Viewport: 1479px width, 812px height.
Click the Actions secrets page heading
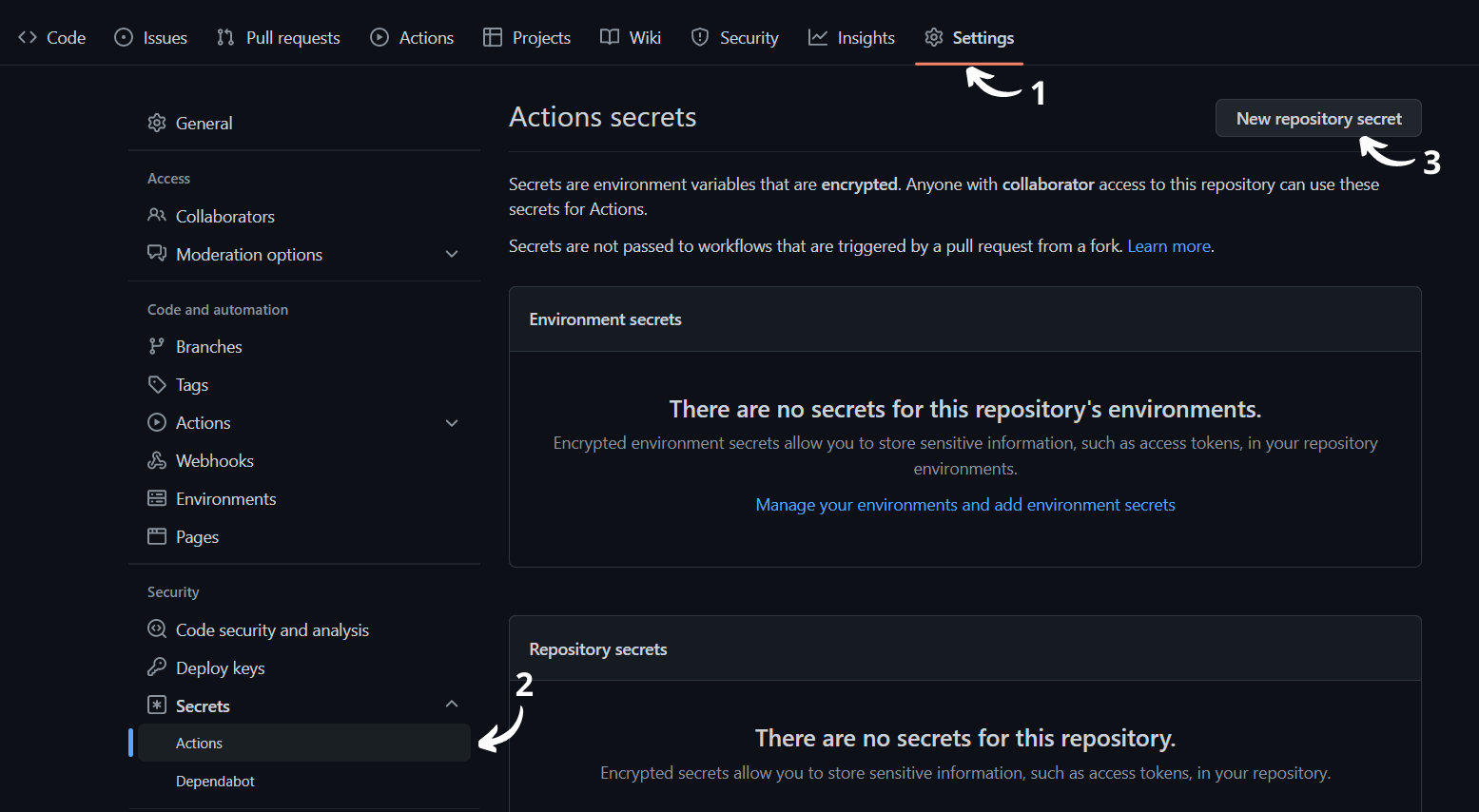pyautogui.click(x=602, y=117)
